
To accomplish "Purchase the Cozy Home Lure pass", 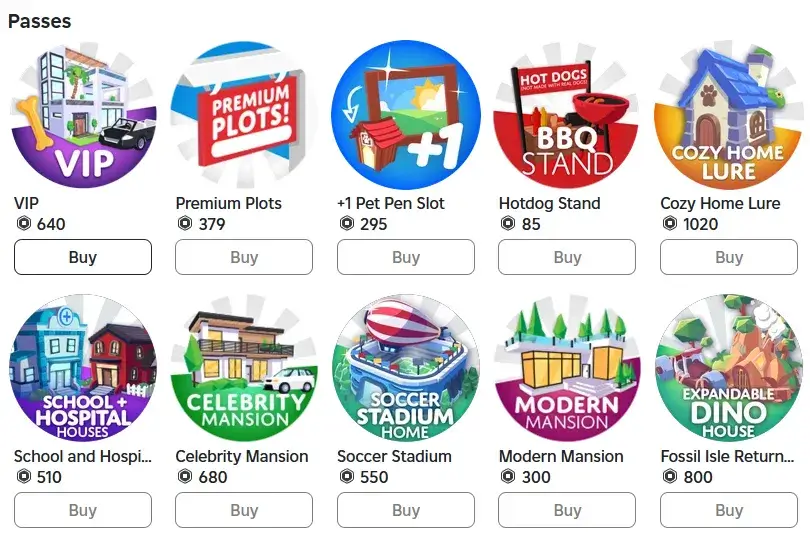I will click(x=729, y=257).
